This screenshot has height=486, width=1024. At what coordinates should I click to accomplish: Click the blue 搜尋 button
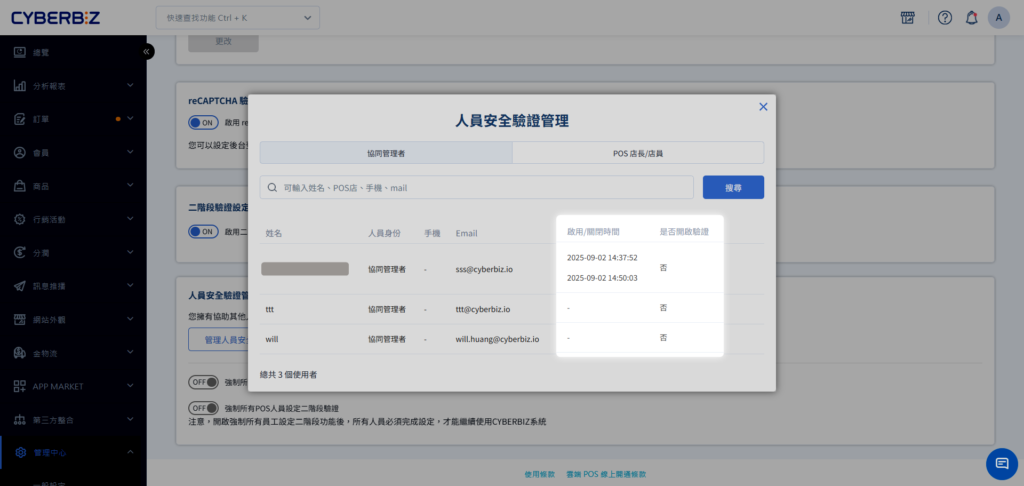point(733,187)
